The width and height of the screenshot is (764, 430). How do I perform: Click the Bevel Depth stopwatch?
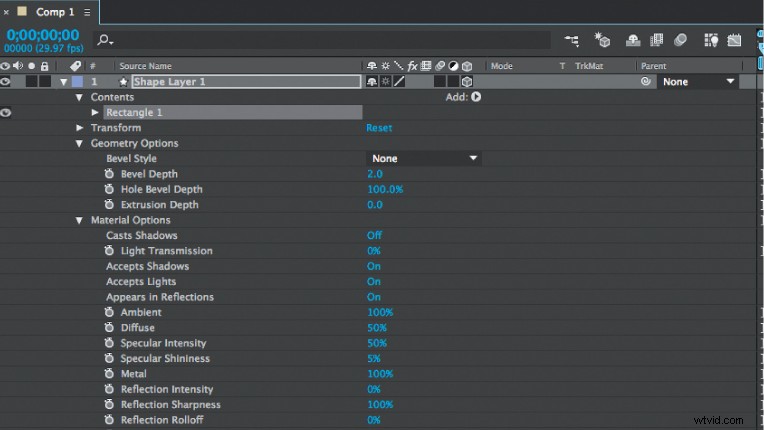click(x=110, y=174)
